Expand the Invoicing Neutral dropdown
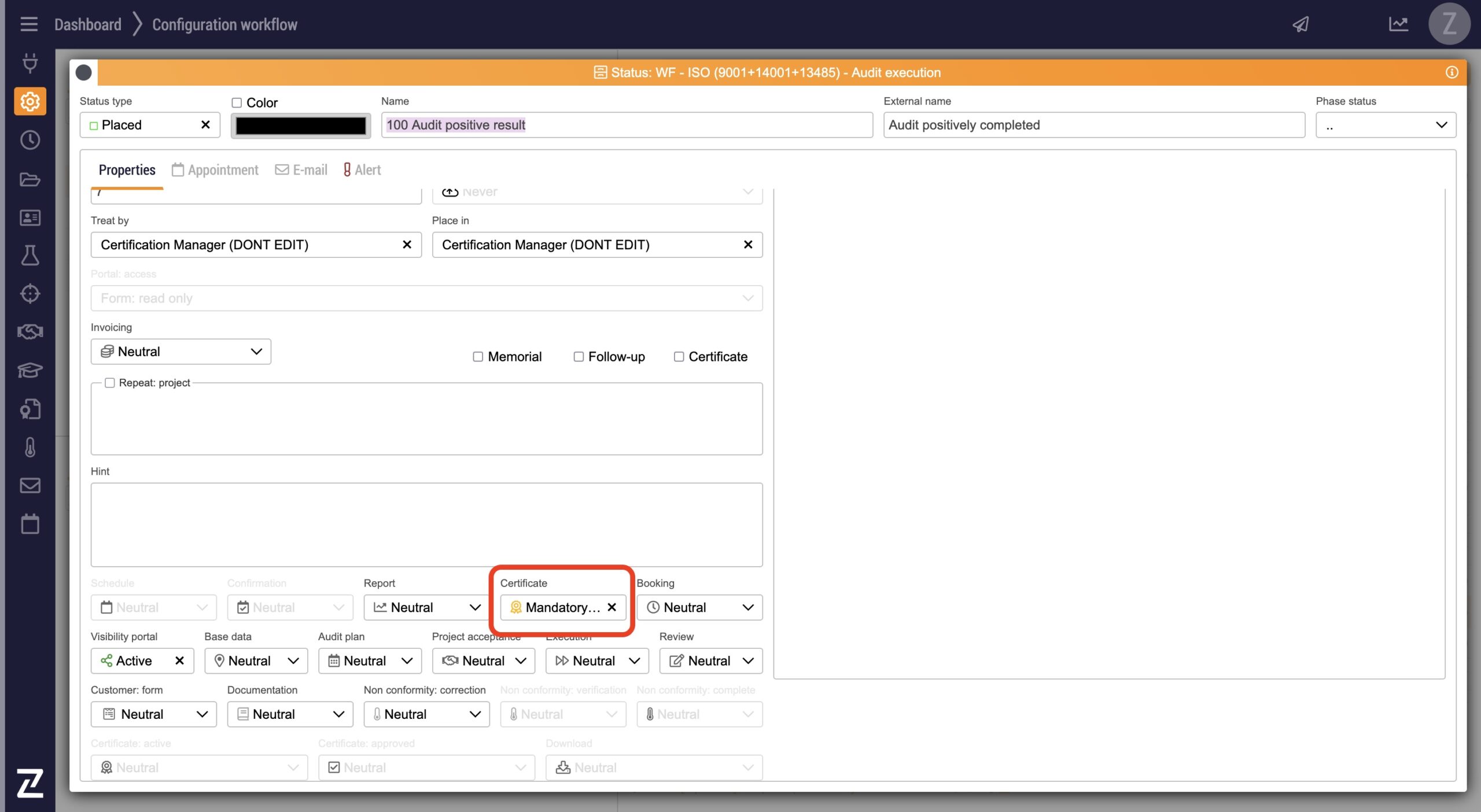Screen dimensions: 1481x812 pos(181,352)
